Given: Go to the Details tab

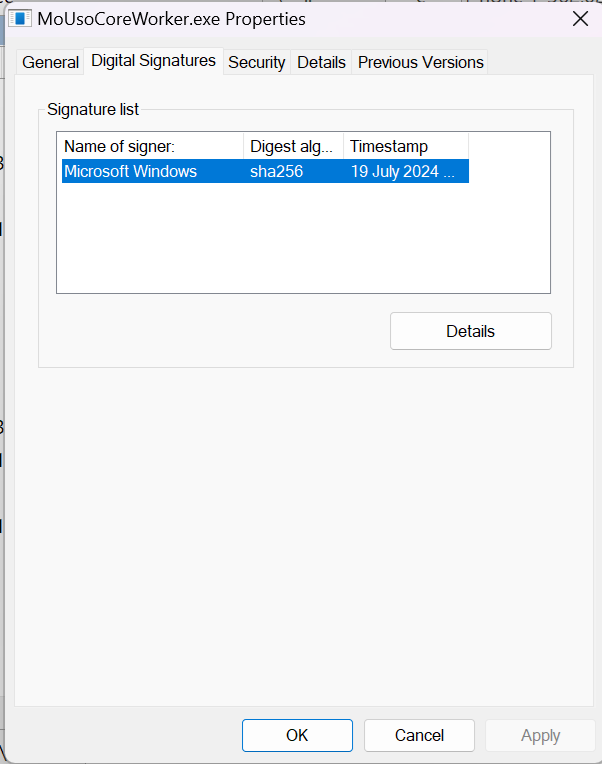Looking at the screenshot, I should (x=321, y=62).
